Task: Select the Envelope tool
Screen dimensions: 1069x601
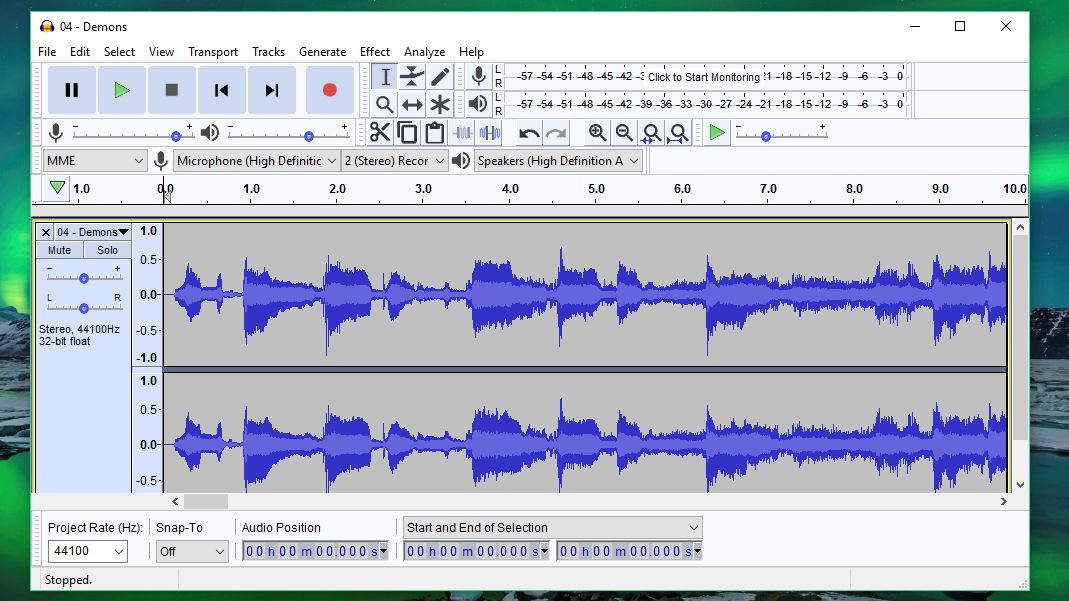Action: click(414, 76)
